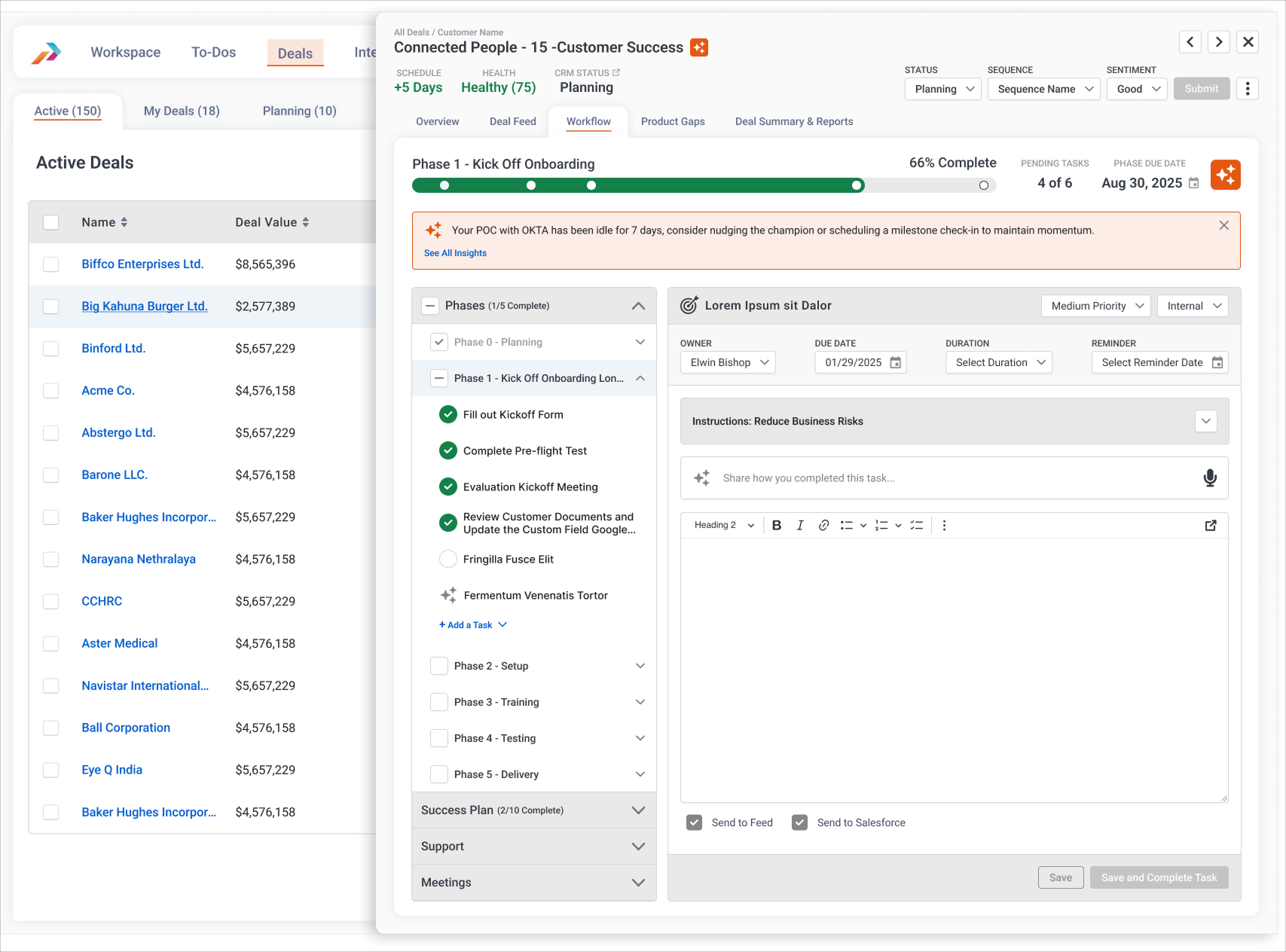
Task: Click the first phase progress bar marker
Action: pyautogui.click(x=444, y=185)
